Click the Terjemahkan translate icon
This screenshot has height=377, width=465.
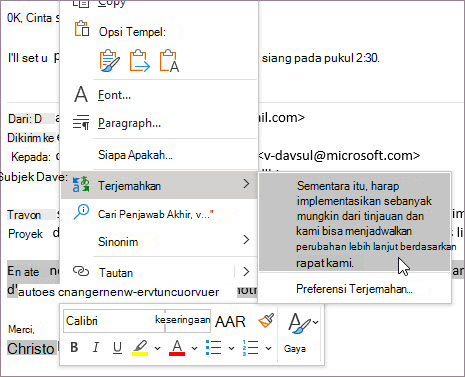[x=81, y=184]
